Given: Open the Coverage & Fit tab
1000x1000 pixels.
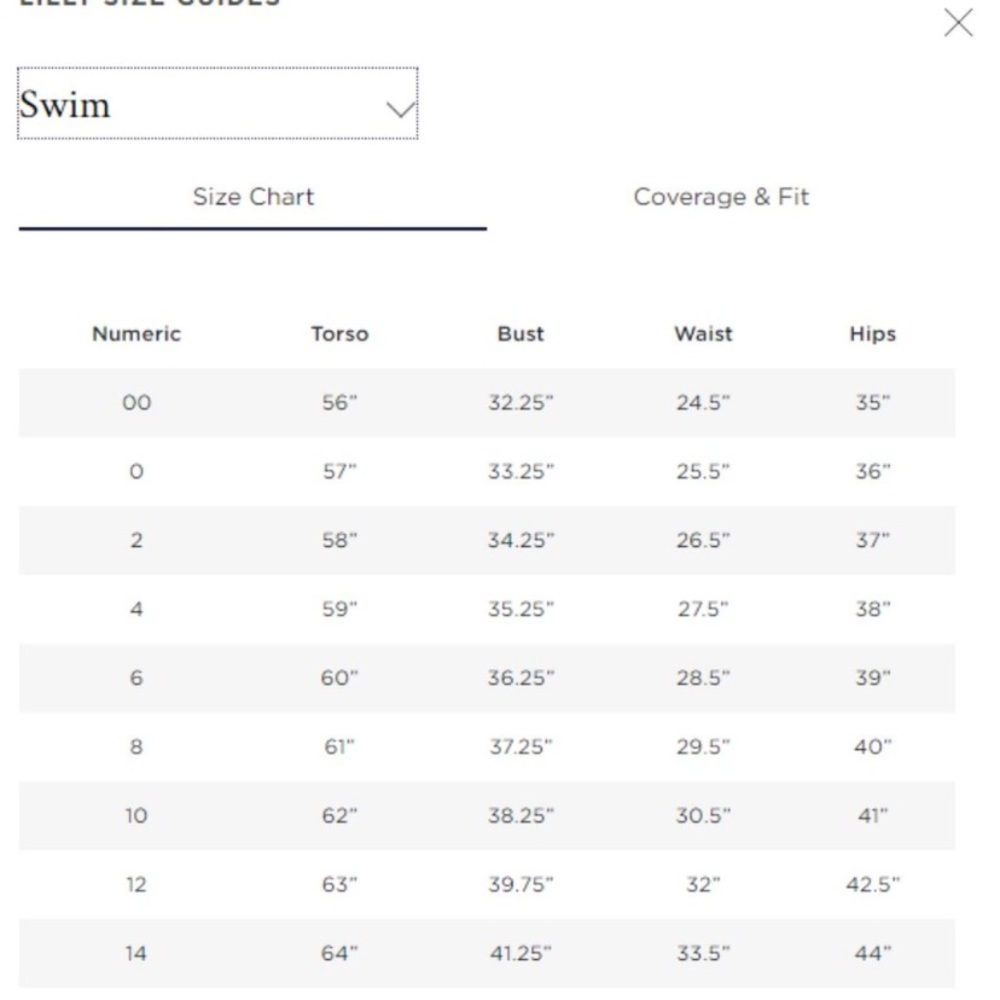Looking at the screenshot, I should click(721, 197).
